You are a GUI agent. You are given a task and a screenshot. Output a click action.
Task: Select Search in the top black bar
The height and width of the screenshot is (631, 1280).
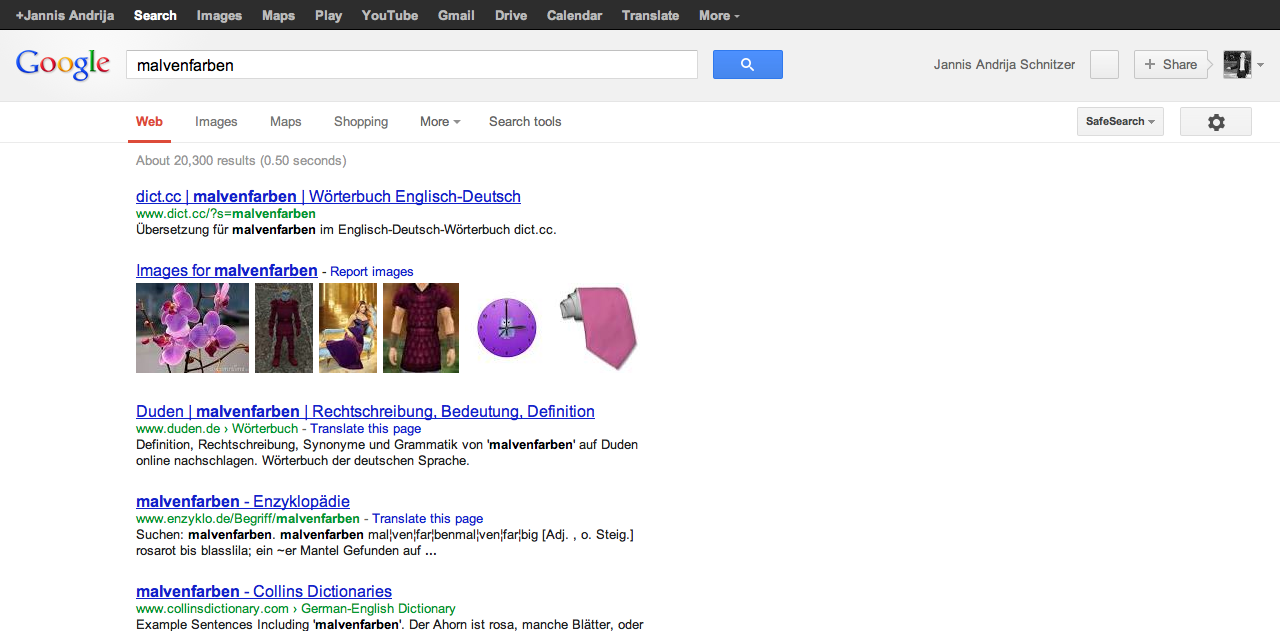[x=155, y=15]
